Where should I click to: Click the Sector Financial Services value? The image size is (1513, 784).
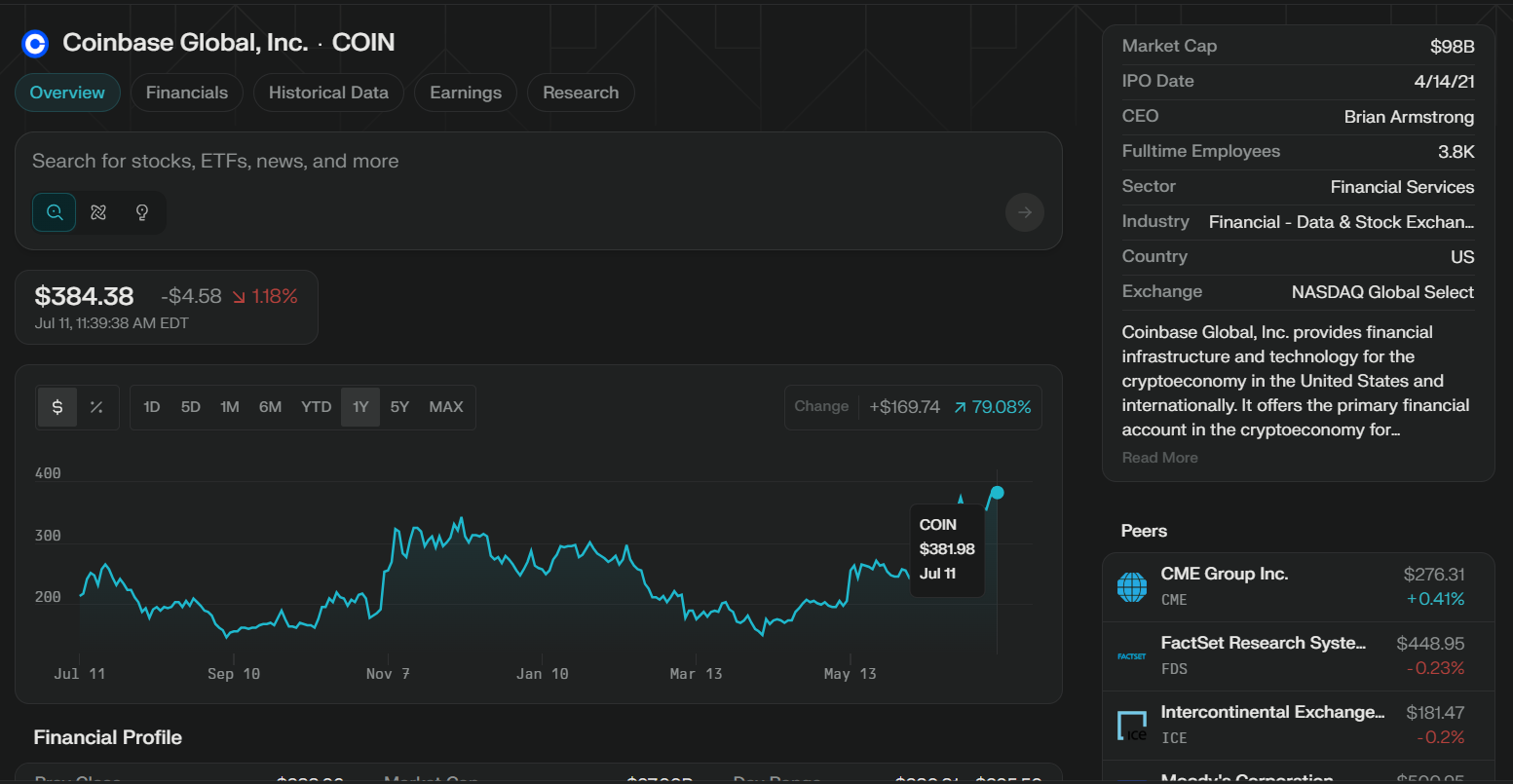(1402, 187)
